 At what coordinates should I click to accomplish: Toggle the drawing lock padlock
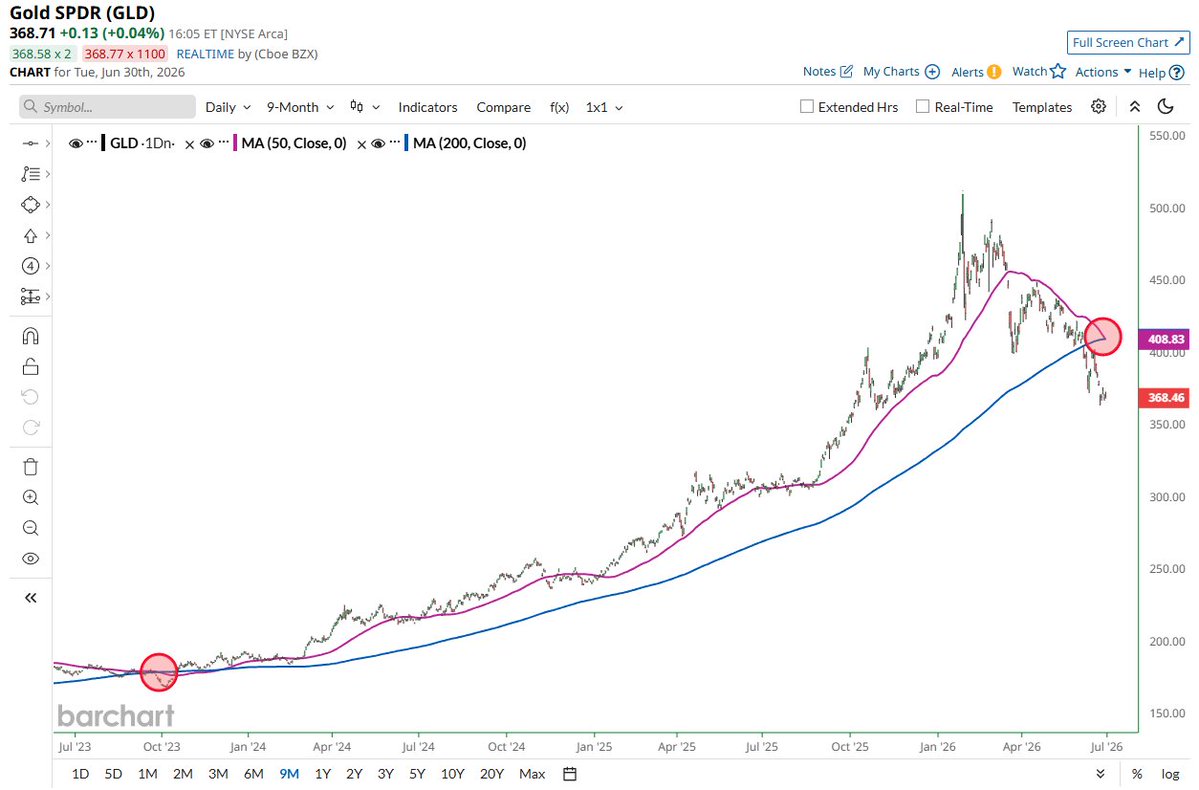point(30,367)
